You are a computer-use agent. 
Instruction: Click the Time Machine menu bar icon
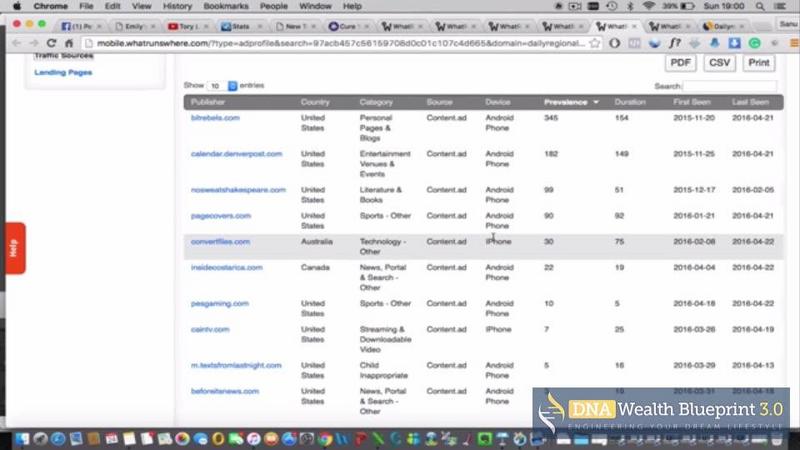point(612,6)
